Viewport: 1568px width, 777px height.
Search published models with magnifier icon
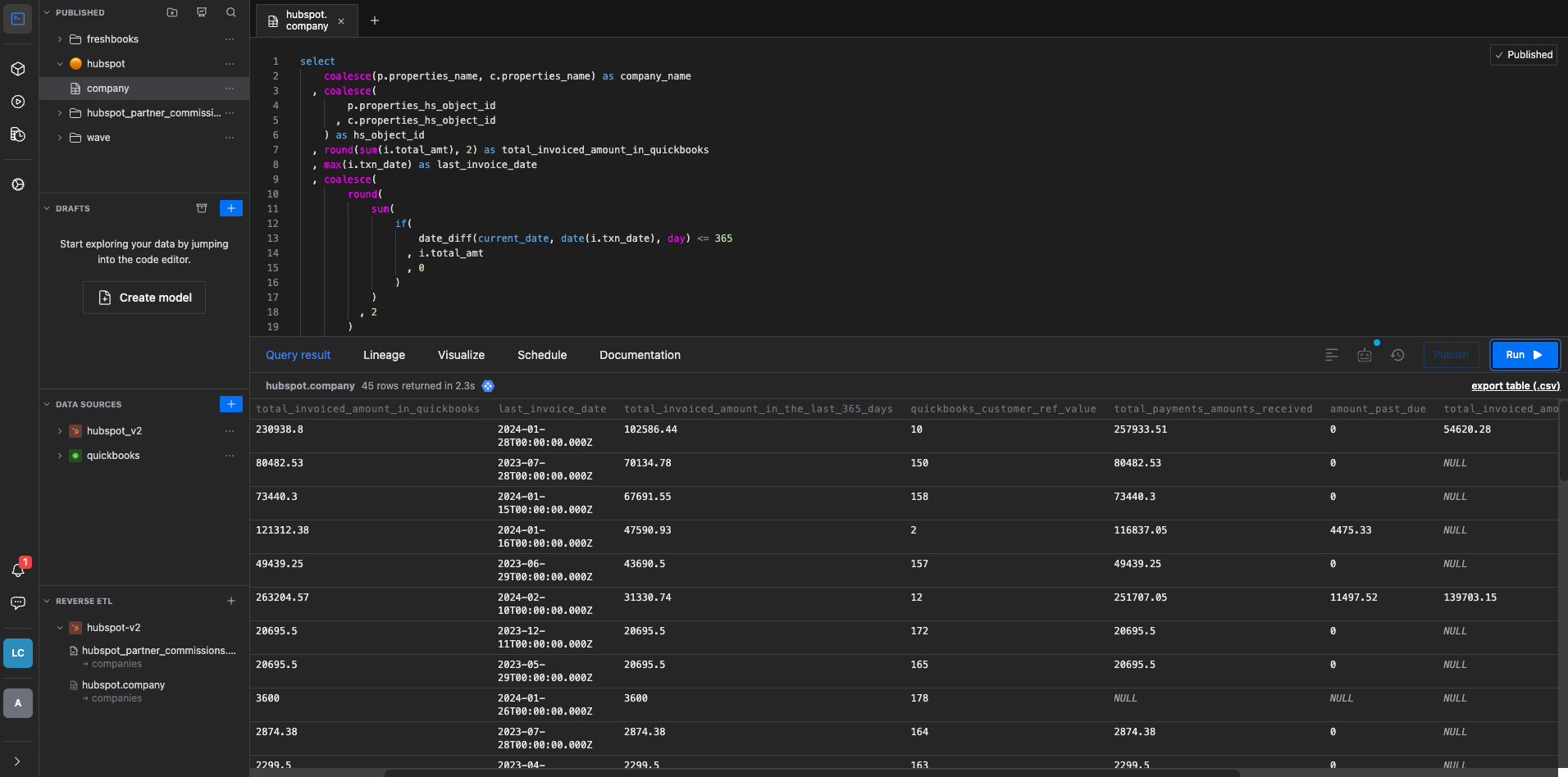231,12
